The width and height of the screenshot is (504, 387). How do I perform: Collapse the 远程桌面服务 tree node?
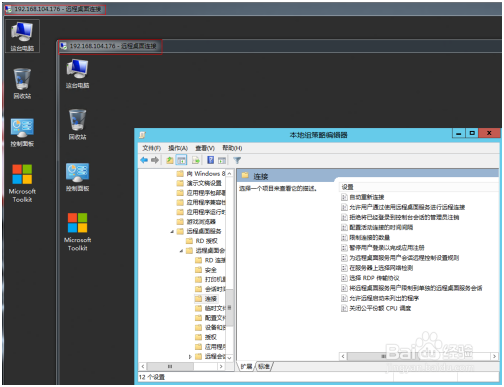[x=172, y=231]
